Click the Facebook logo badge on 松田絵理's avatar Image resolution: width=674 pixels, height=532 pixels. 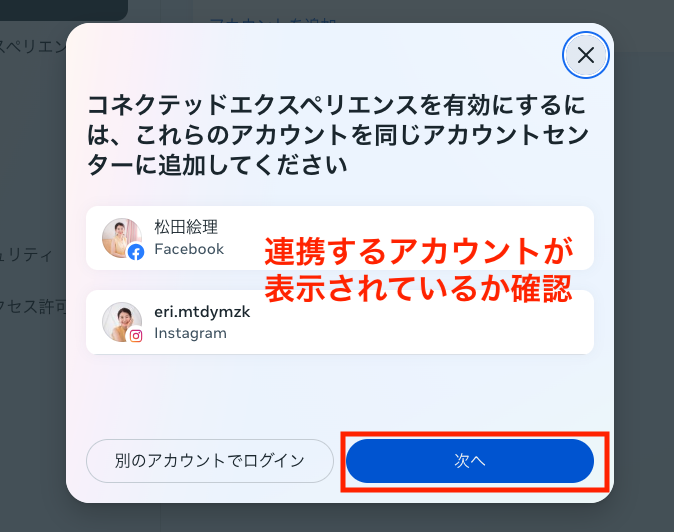coord(136,252)
